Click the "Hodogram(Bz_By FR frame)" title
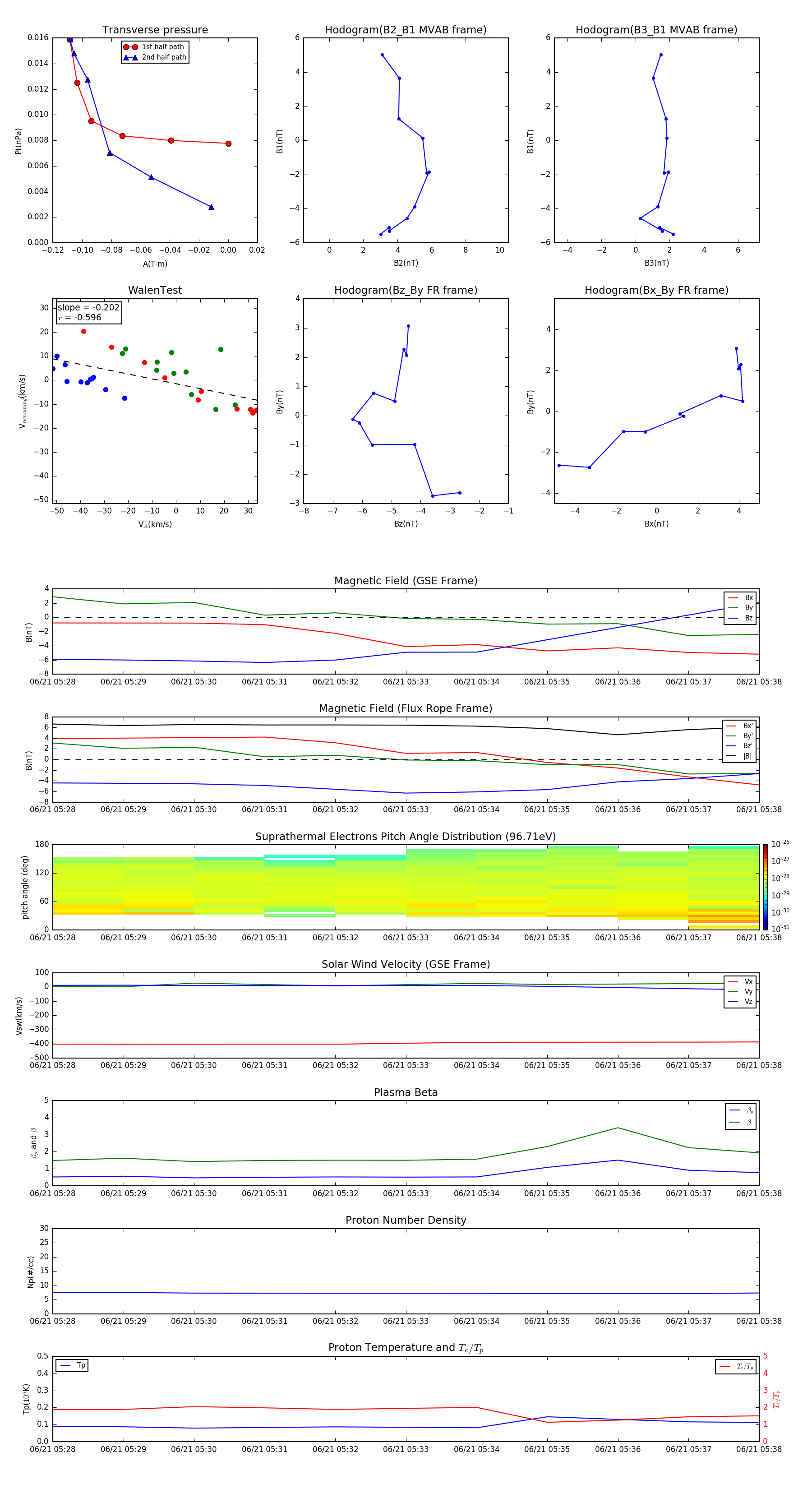Image resolution: width=812 pixels, height=1489 pixels. [406, 290]
